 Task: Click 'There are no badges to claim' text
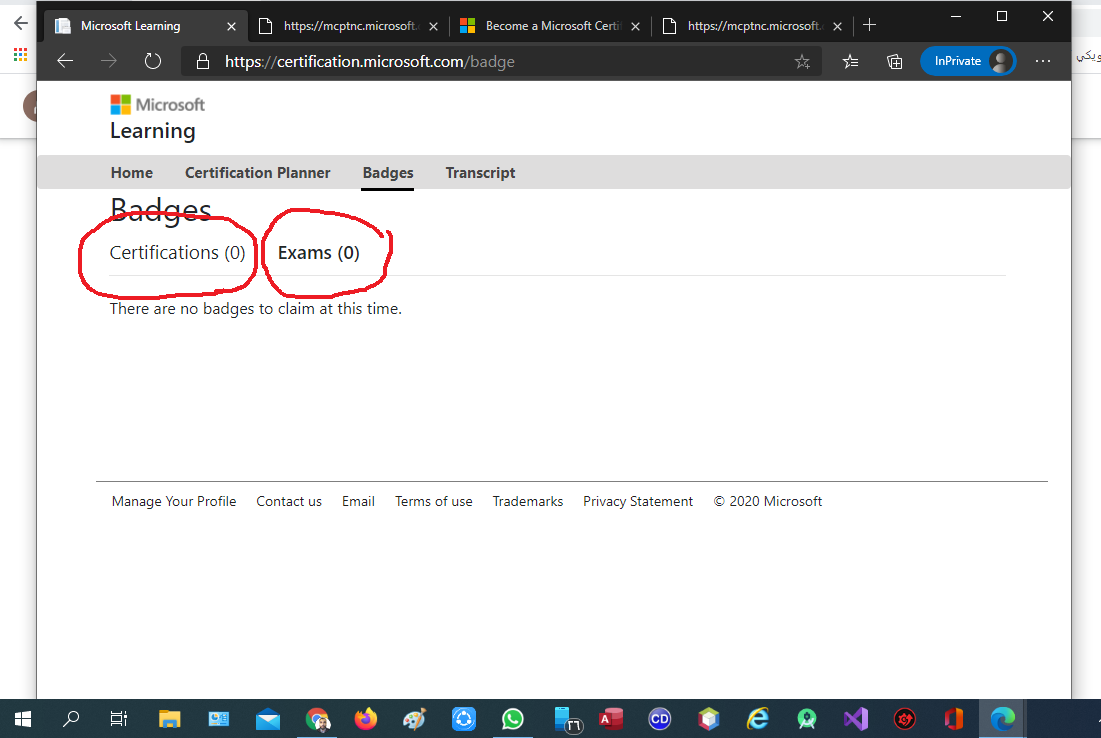[x=256, y=309]
